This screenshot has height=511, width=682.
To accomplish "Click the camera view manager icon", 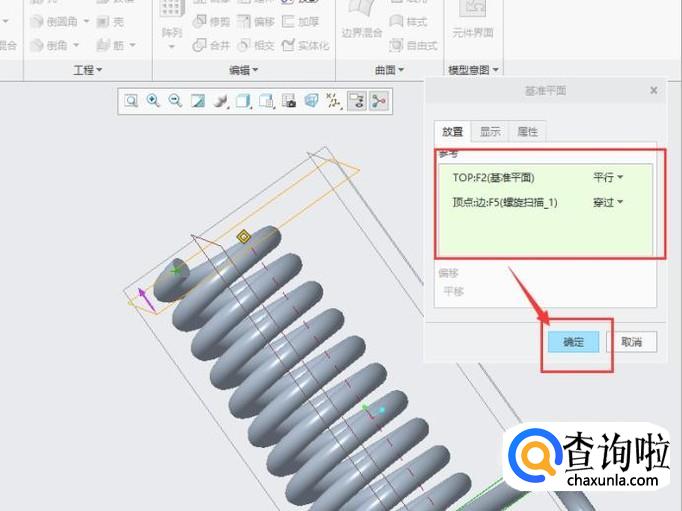I will 289,100.
